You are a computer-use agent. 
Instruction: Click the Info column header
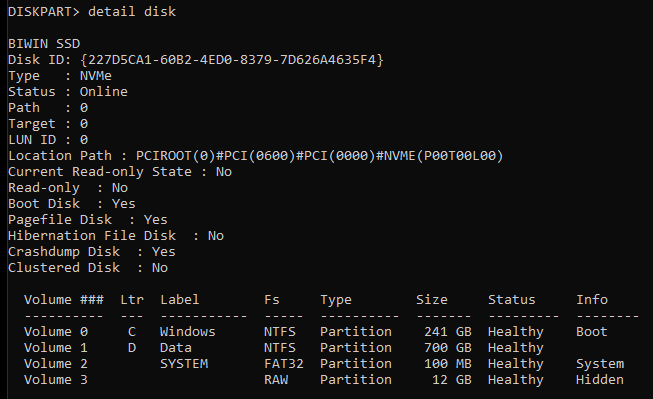pos(592,300)
